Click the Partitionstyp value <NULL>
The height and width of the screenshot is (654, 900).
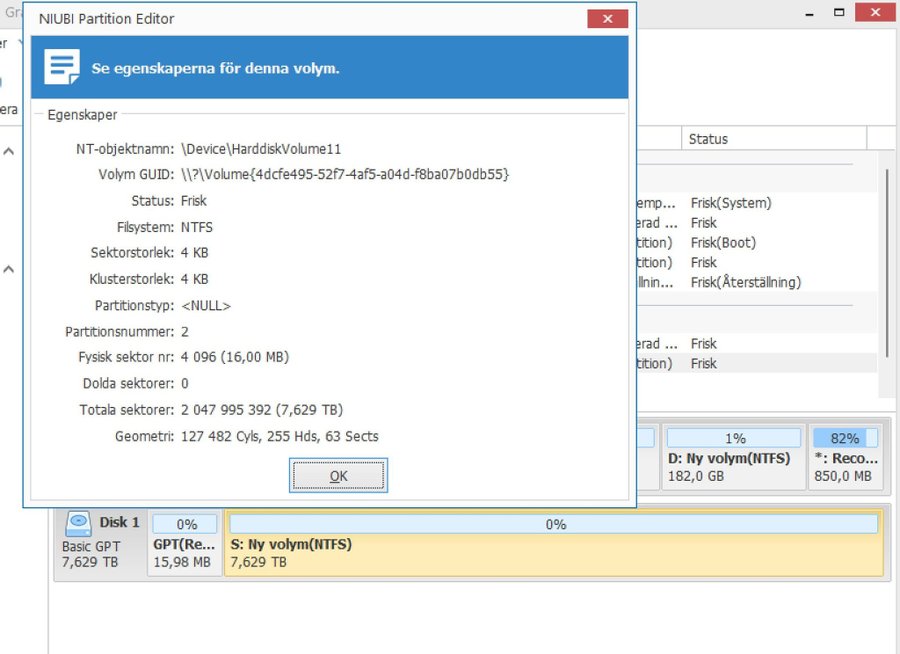(206, 305)
